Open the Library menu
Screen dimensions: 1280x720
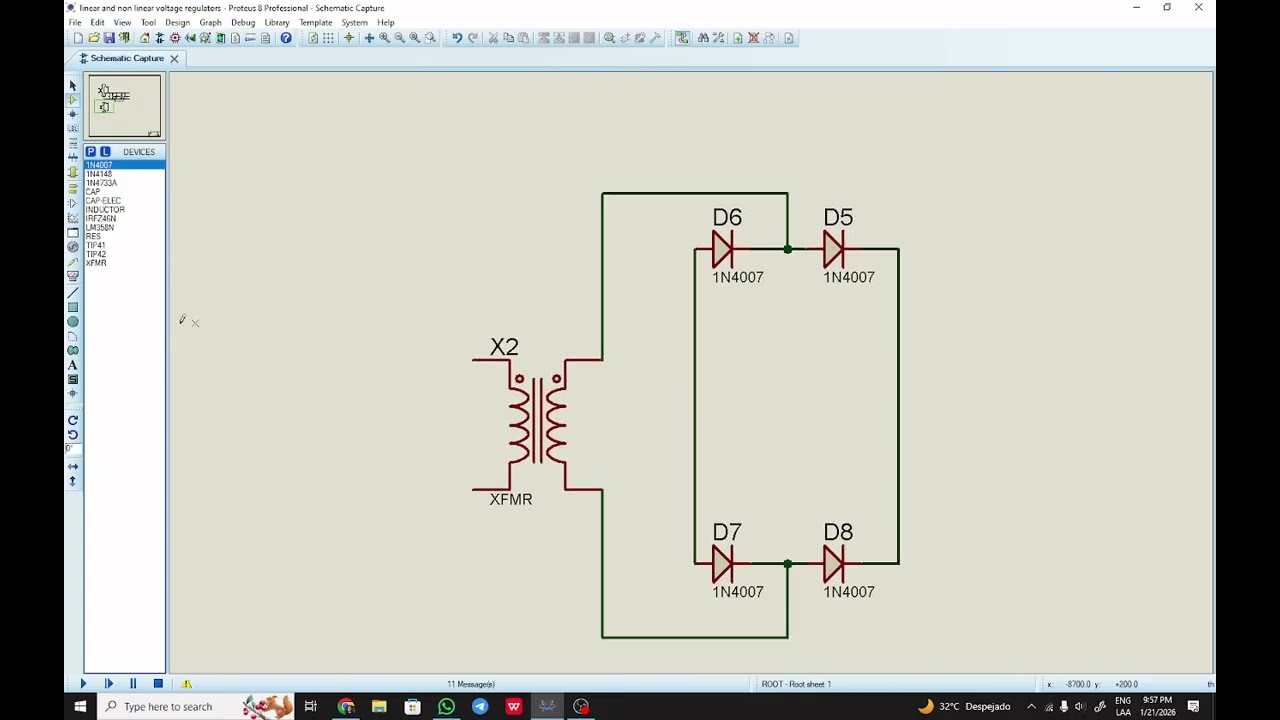[x=277, y=22]
